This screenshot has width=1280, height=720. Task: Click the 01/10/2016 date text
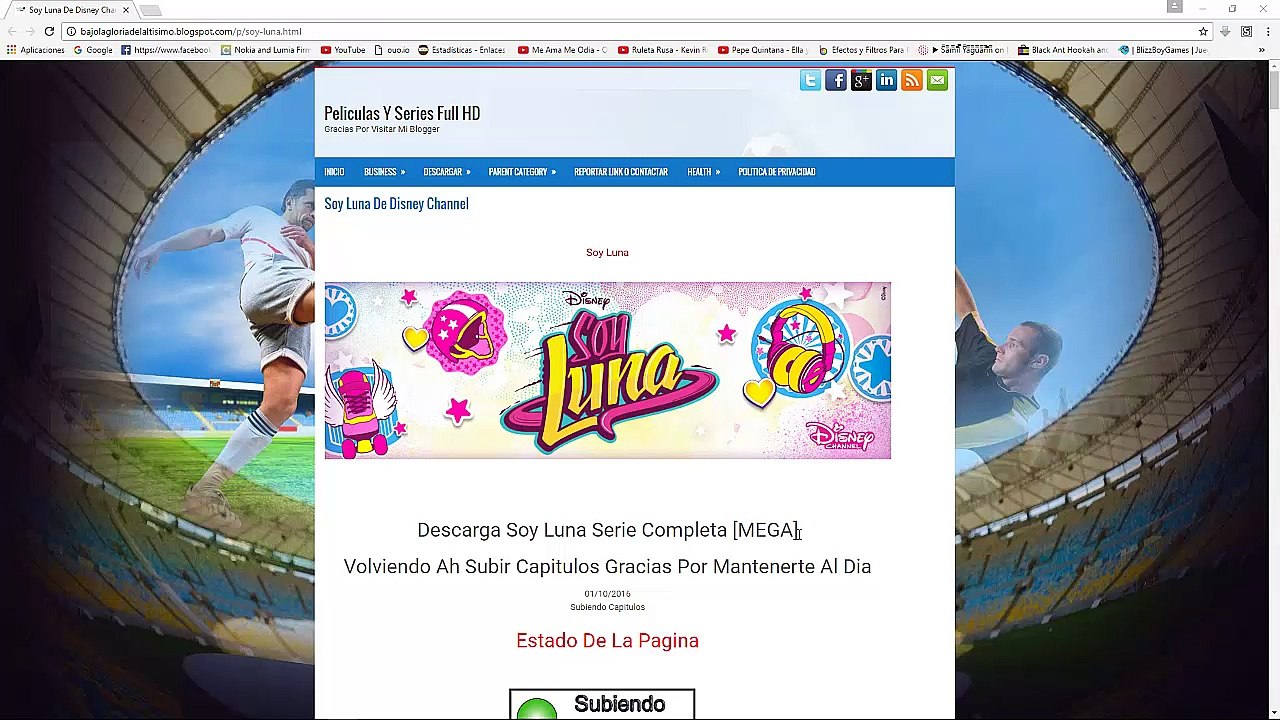(x=607, y=594)
